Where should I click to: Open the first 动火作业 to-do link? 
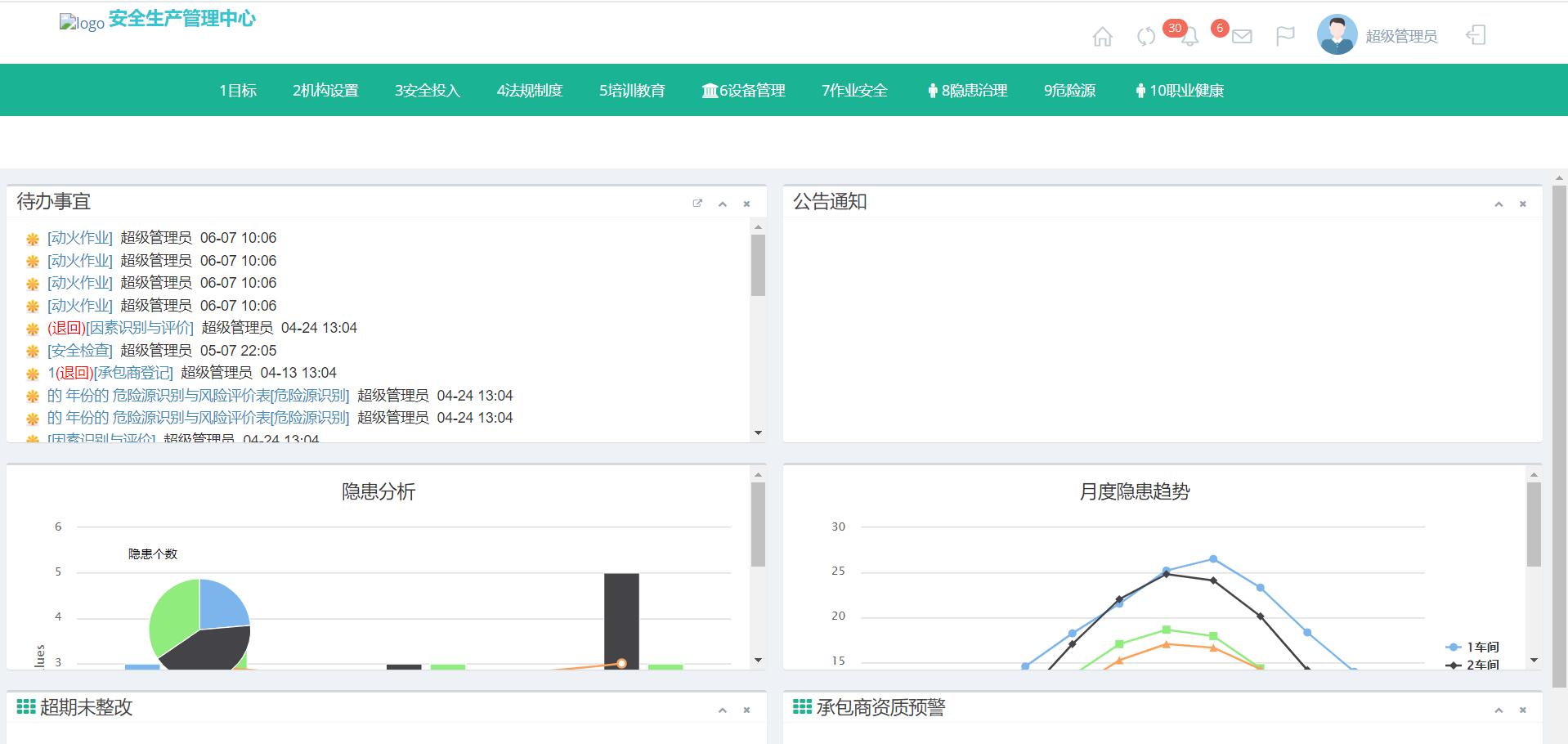coord(80,238)
